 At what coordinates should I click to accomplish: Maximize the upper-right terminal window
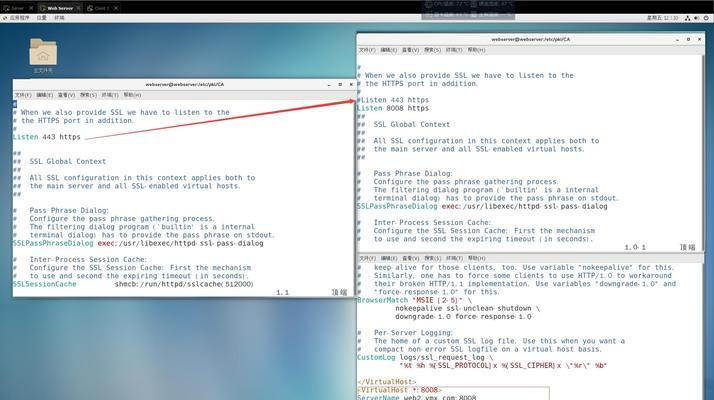(688, 40)
